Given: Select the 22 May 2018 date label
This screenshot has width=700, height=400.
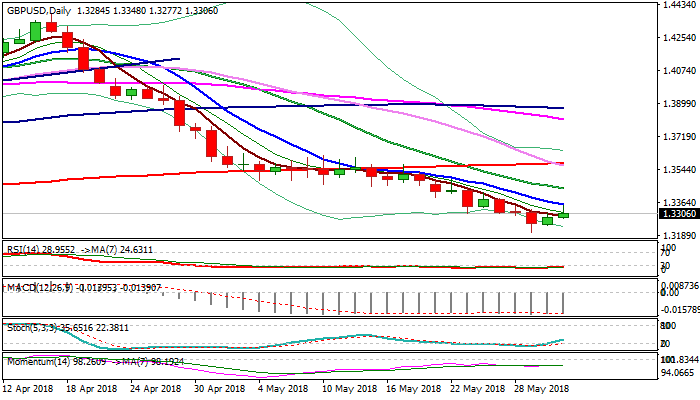Looking at the screenshot, I should 475,388.
